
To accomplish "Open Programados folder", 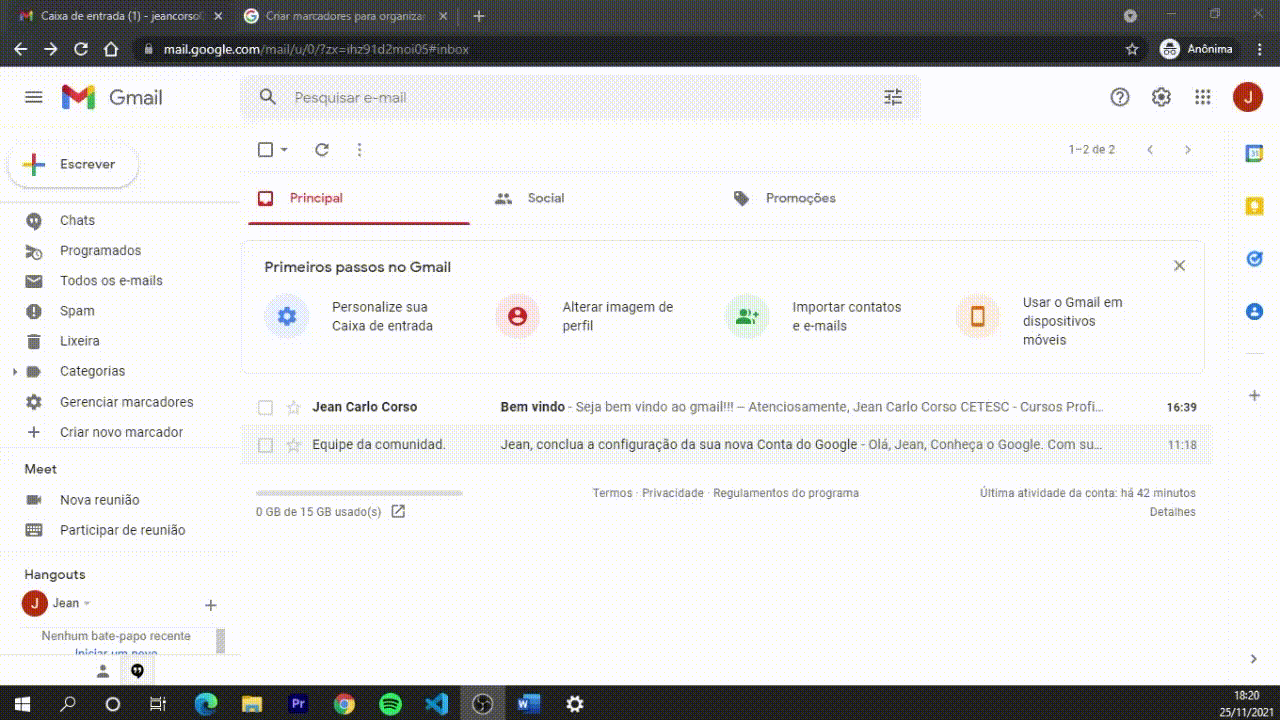I will [100, 251].
